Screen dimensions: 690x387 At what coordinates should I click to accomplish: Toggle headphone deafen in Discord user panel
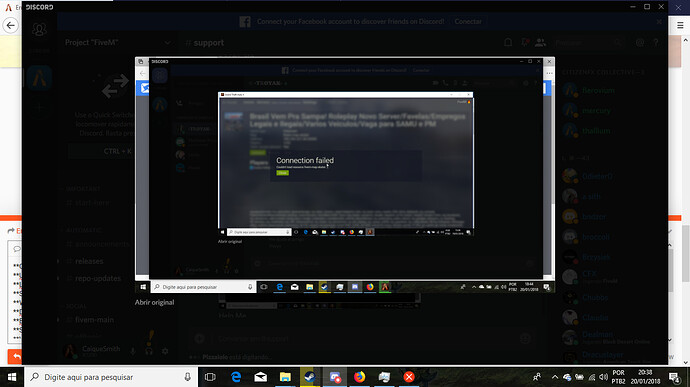[149, 351]
